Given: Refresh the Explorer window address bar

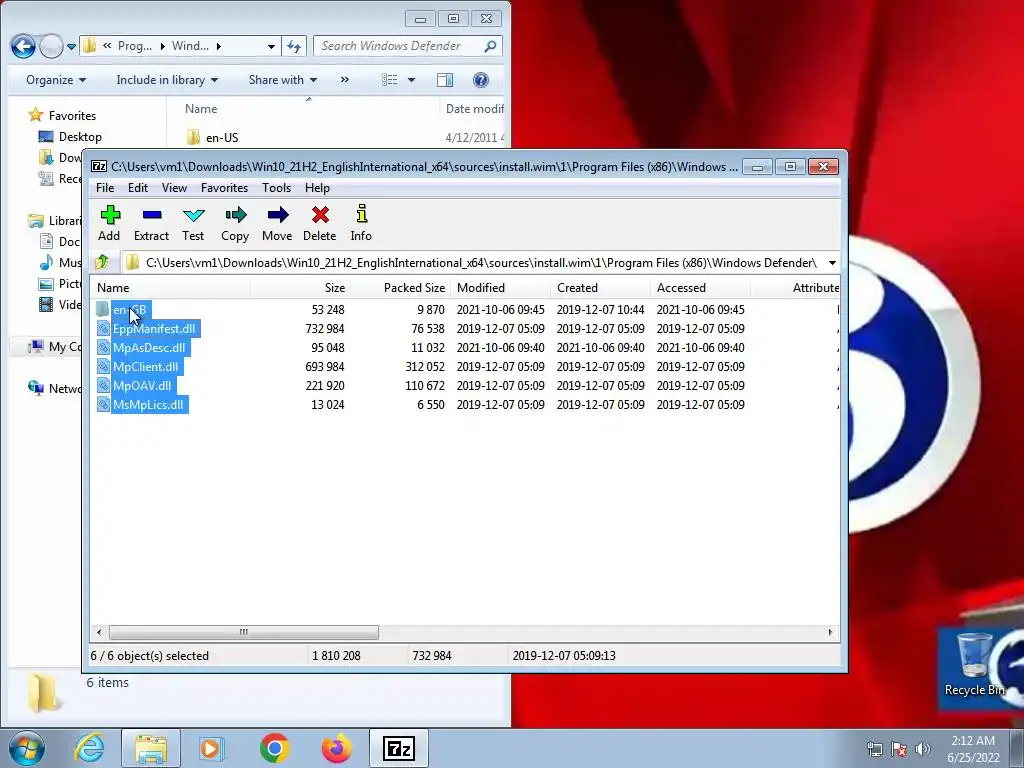Looking at the screenshot, I should point(294,46).
